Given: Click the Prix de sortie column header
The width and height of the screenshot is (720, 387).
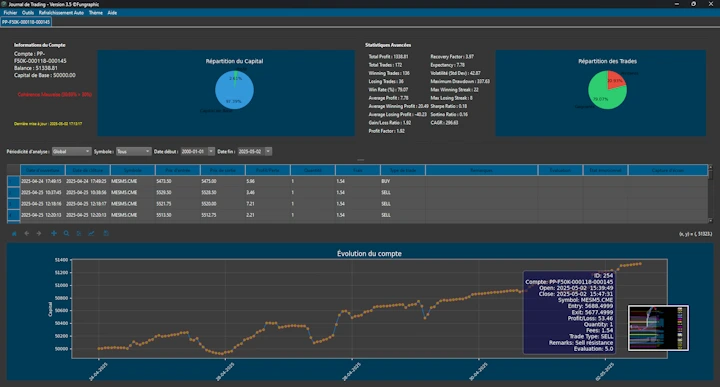Looking at the screenshot, I should (x=223, y=170).
